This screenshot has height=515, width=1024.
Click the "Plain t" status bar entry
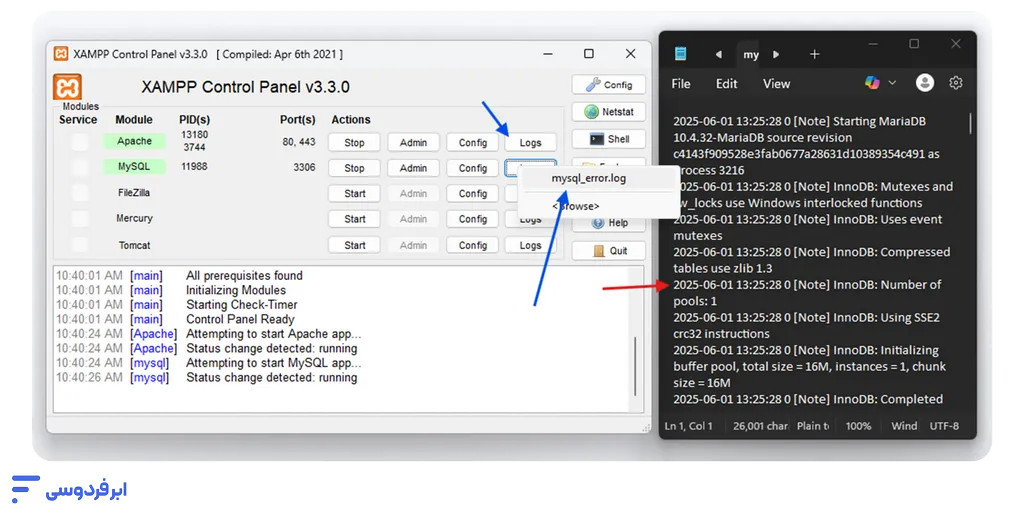point(812,426)
